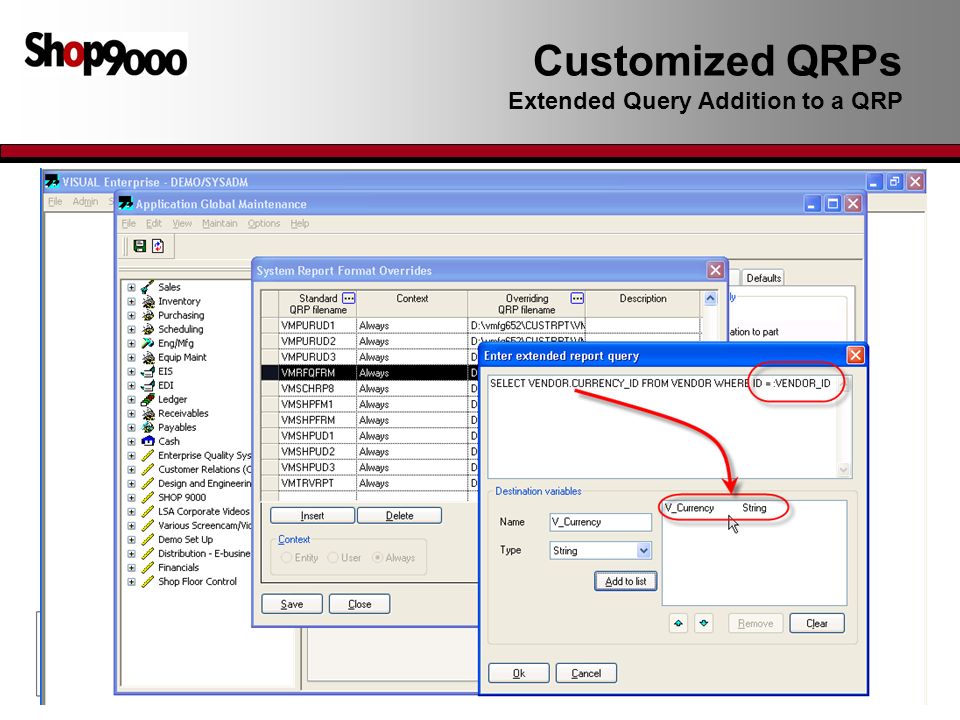Click the Purchasing module icon
The height and width of the screenshot is (720, 960).
point(148,315)
